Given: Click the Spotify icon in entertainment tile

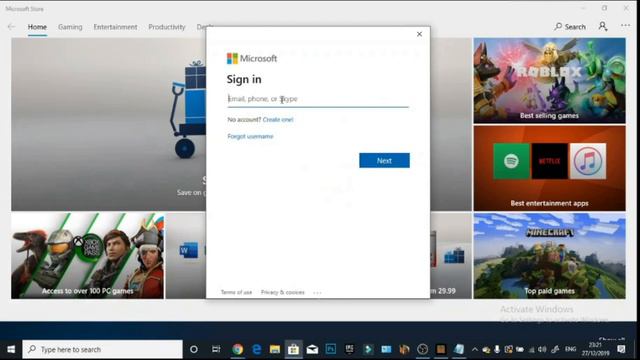Looking at the screenshot, I should [x=511, y=161].
